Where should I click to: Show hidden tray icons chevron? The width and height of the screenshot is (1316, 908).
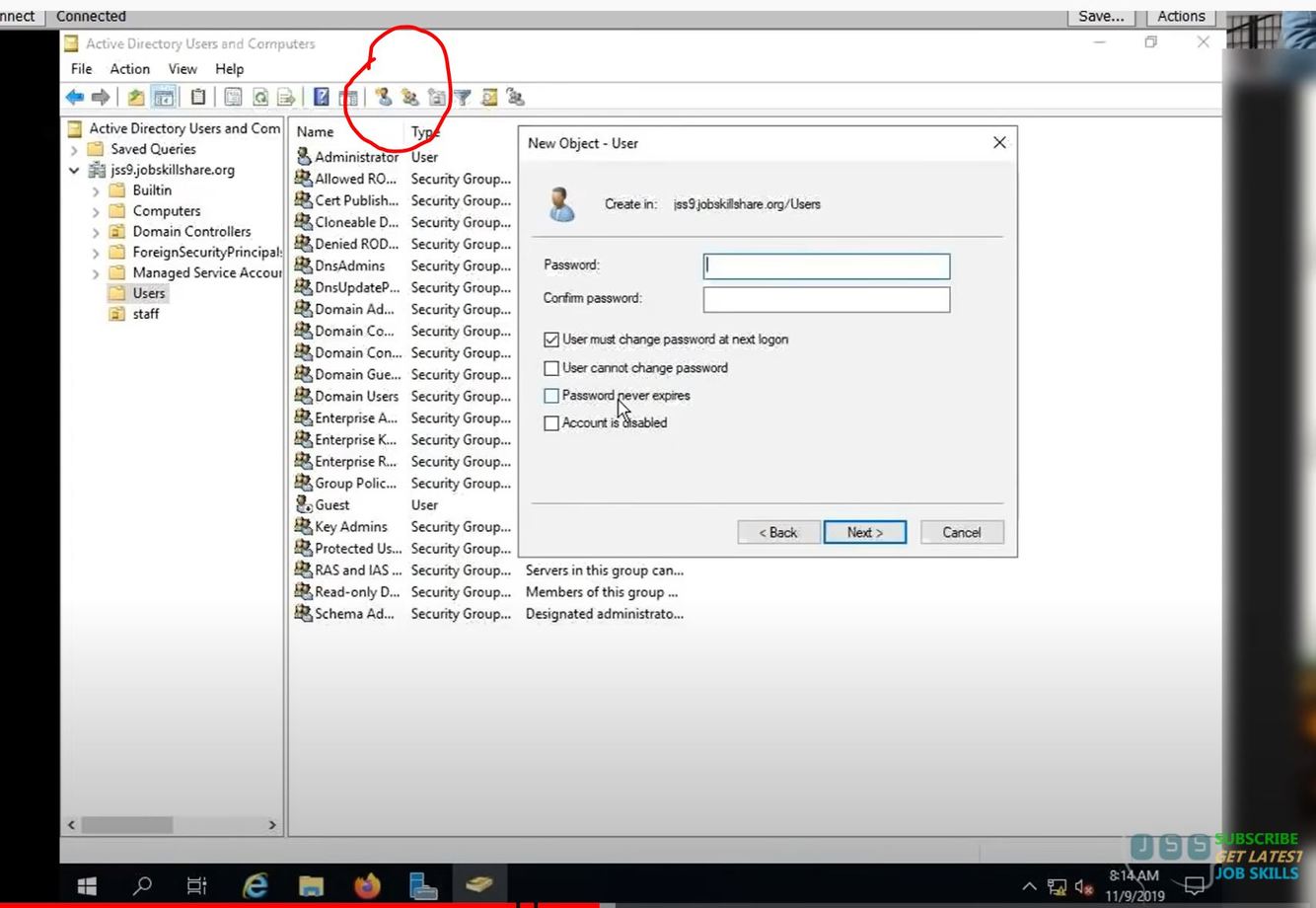tap(1029, 886)
